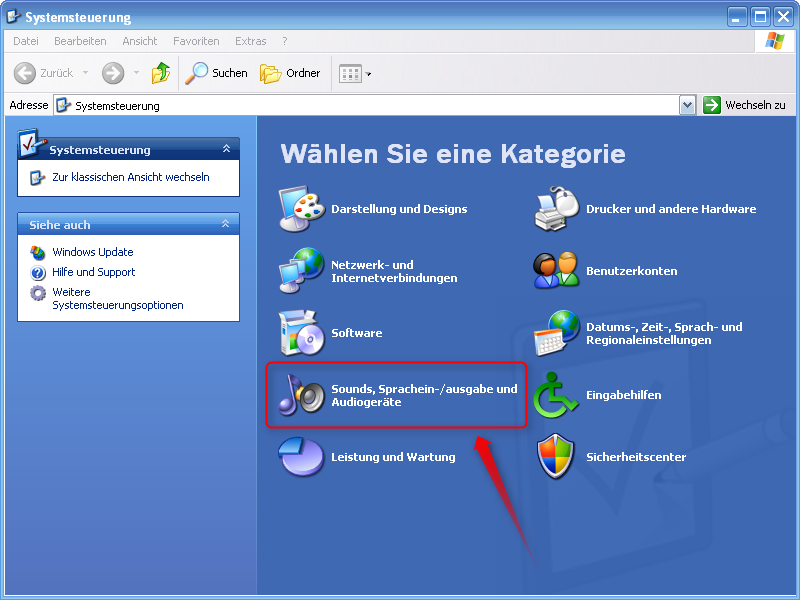This screenshot has height=600, width=800.
Task: Click the forward navigation arrow
Action: 113,73
